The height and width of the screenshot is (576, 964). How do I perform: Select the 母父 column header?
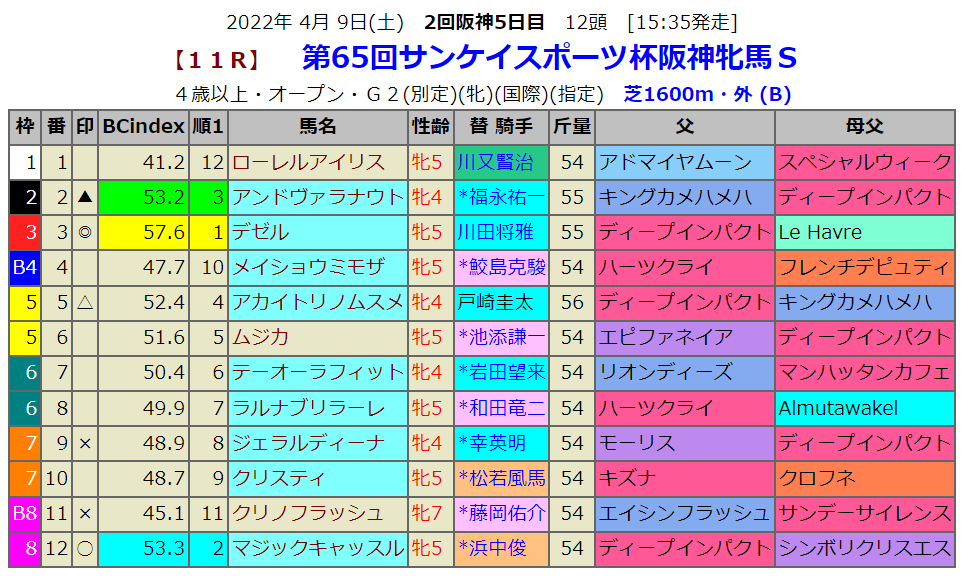(864, 127)
